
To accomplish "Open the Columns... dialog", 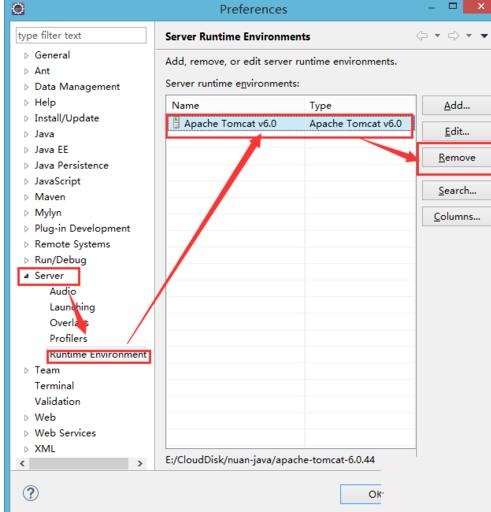I will [457, 216].
